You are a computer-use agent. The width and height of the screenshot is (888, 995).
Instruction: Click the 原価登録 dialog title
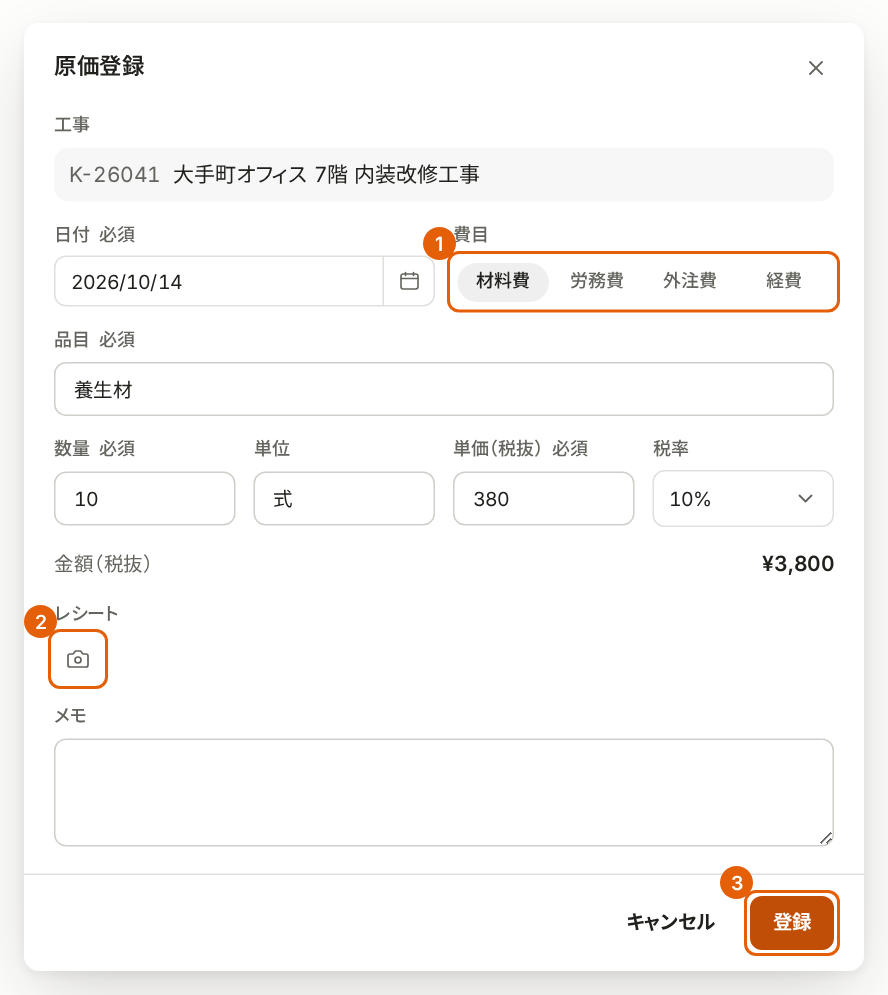coord(100,66)
